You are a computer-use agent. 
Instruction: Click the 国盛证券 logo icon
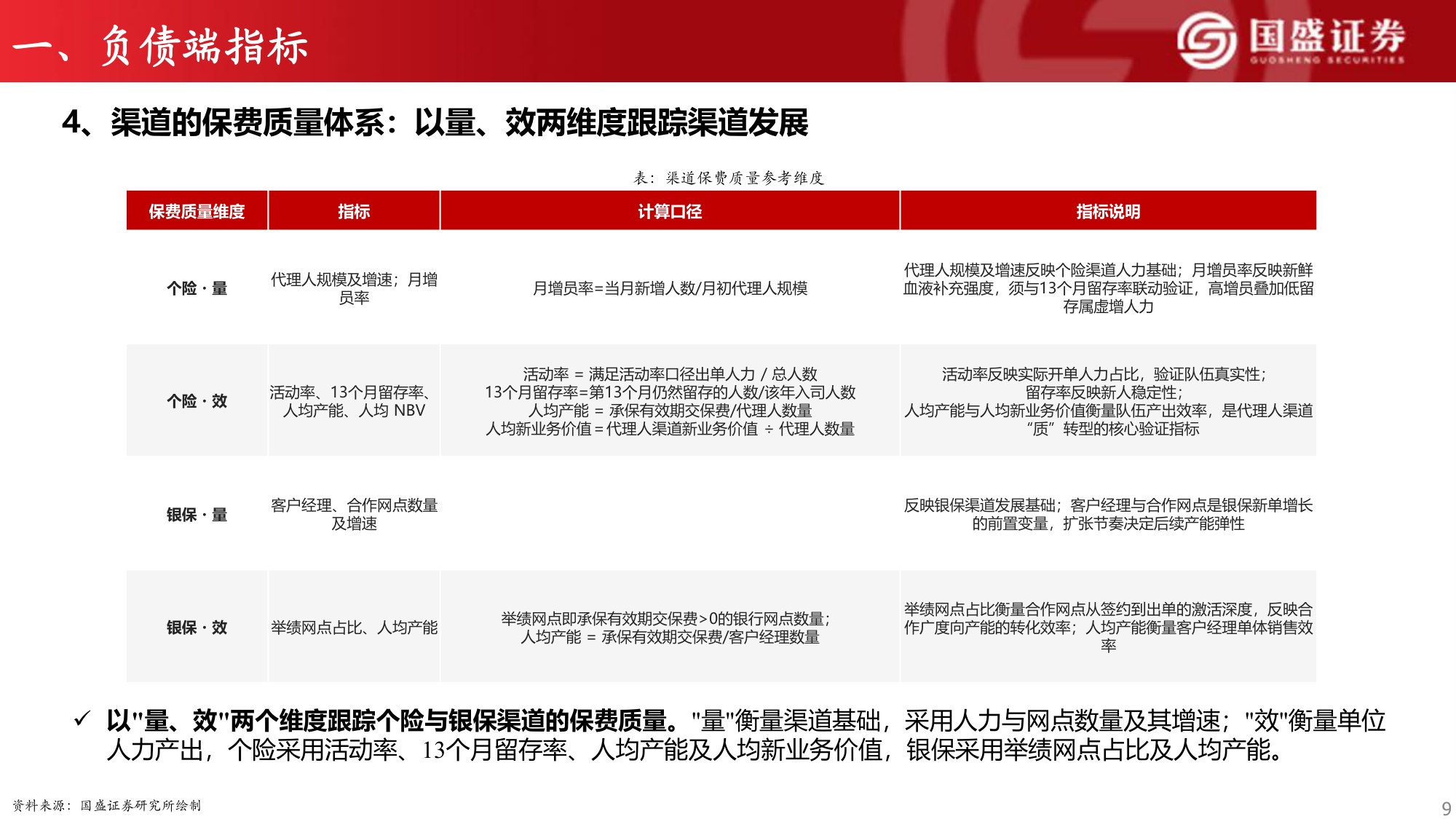click(1207, 40)
